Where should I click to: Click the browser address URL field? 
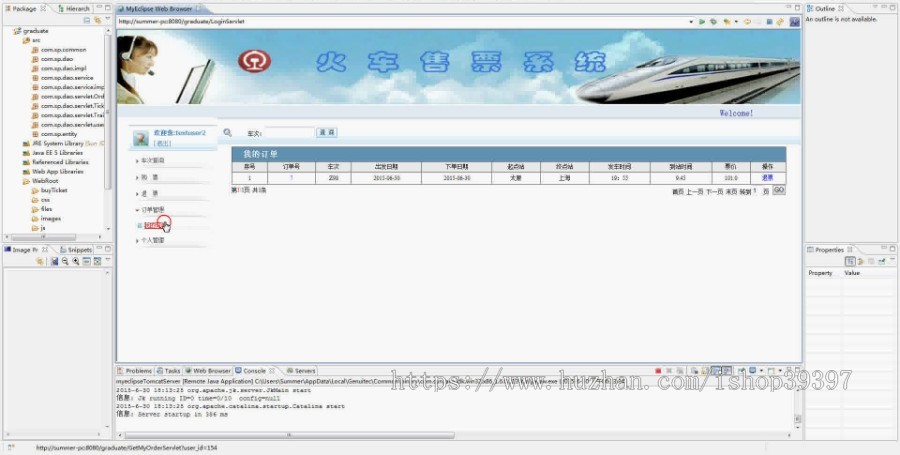point(401,22)
